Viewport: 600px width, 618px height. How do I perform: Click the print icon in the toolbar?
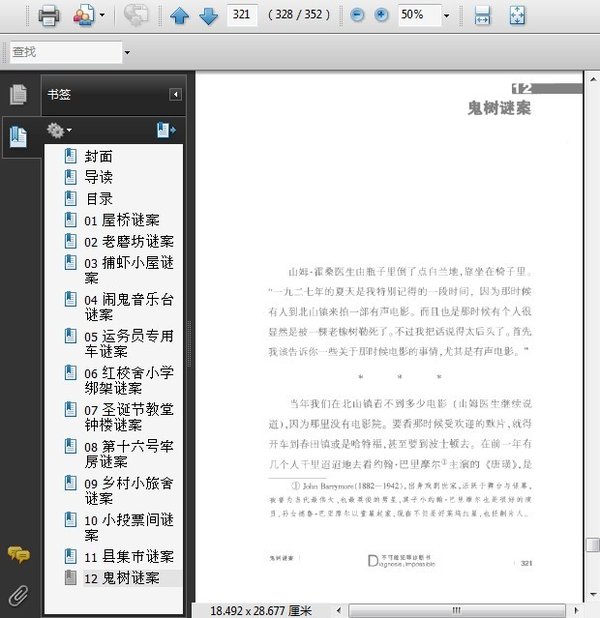tap(49, 15)
